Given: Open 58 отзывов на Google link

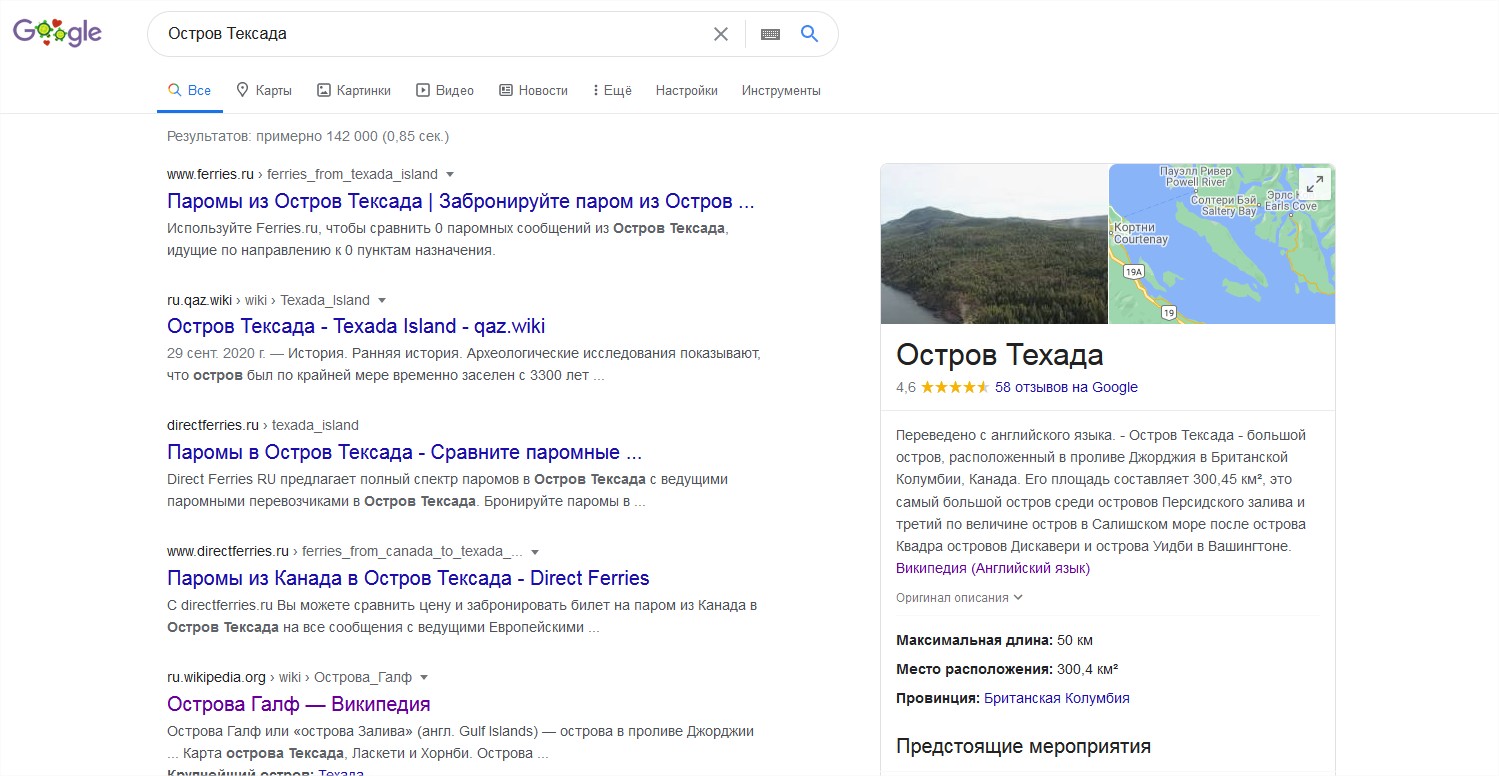Looking at the screenshot, I should pyautogui.click(x=1066, y=387).
